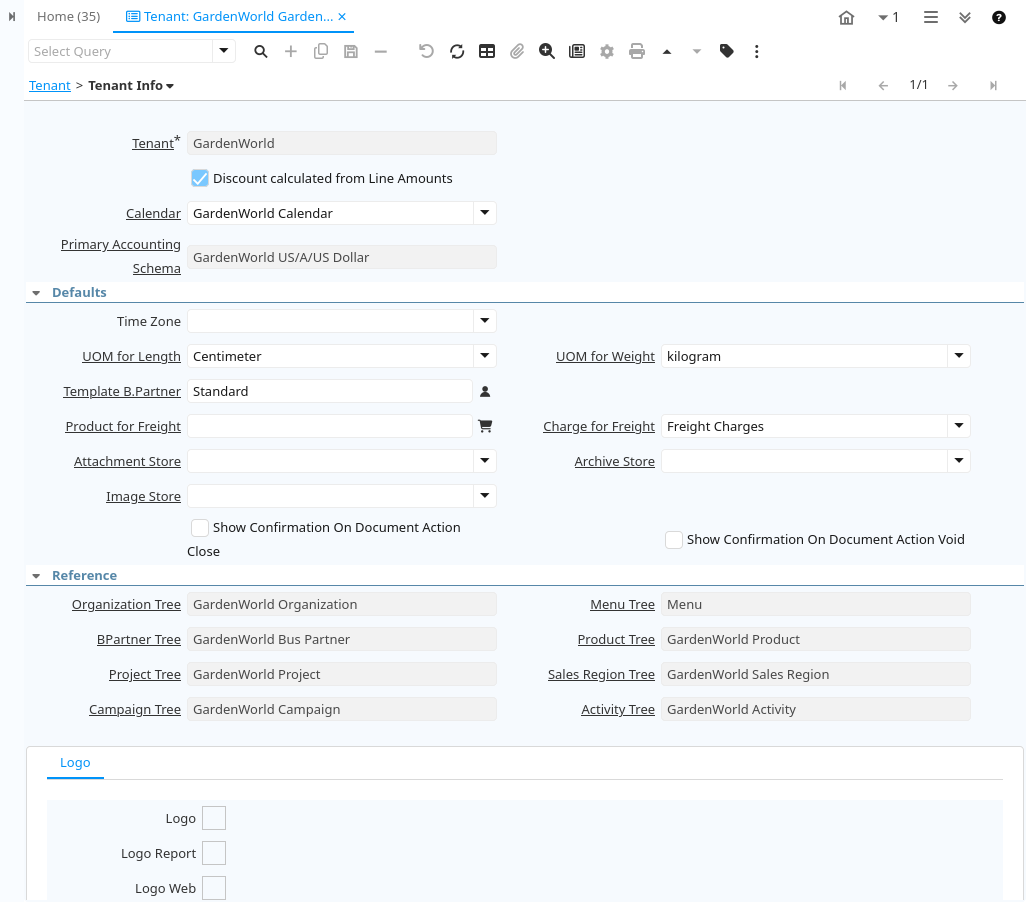Collapse the Reference section
The image size is (1026, 902).
37,576
